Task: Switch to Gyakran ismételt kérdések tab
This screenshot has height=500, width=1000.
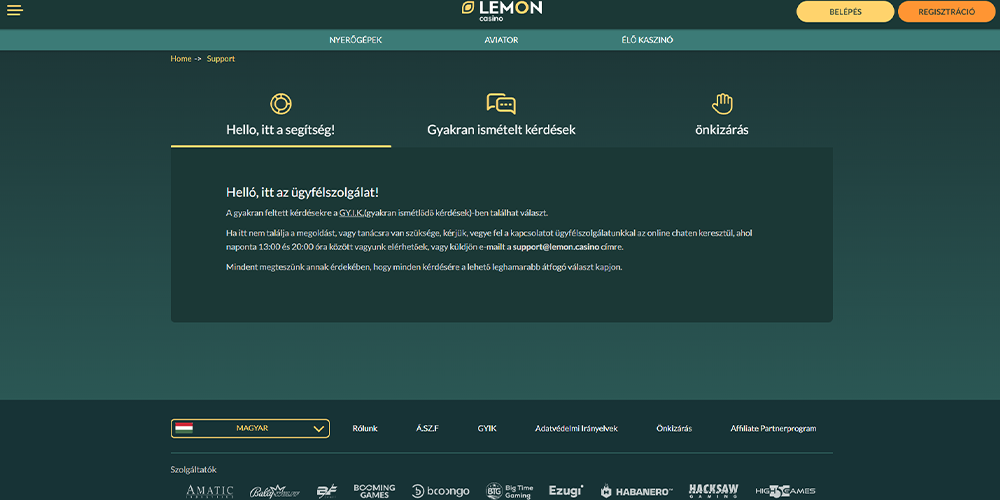Action: pyautogui.click(x=501, y=130)
